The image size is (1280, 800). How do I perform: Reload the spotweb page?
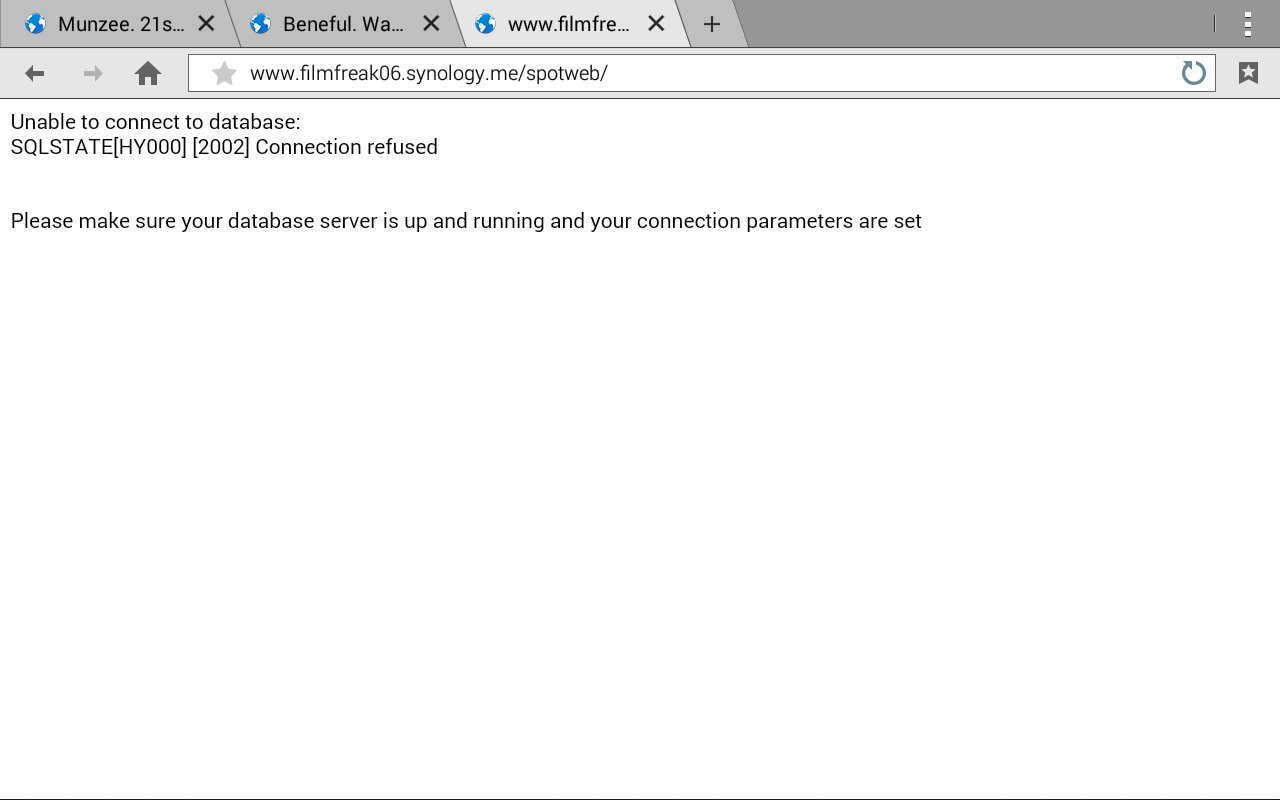click(1193, 73)
